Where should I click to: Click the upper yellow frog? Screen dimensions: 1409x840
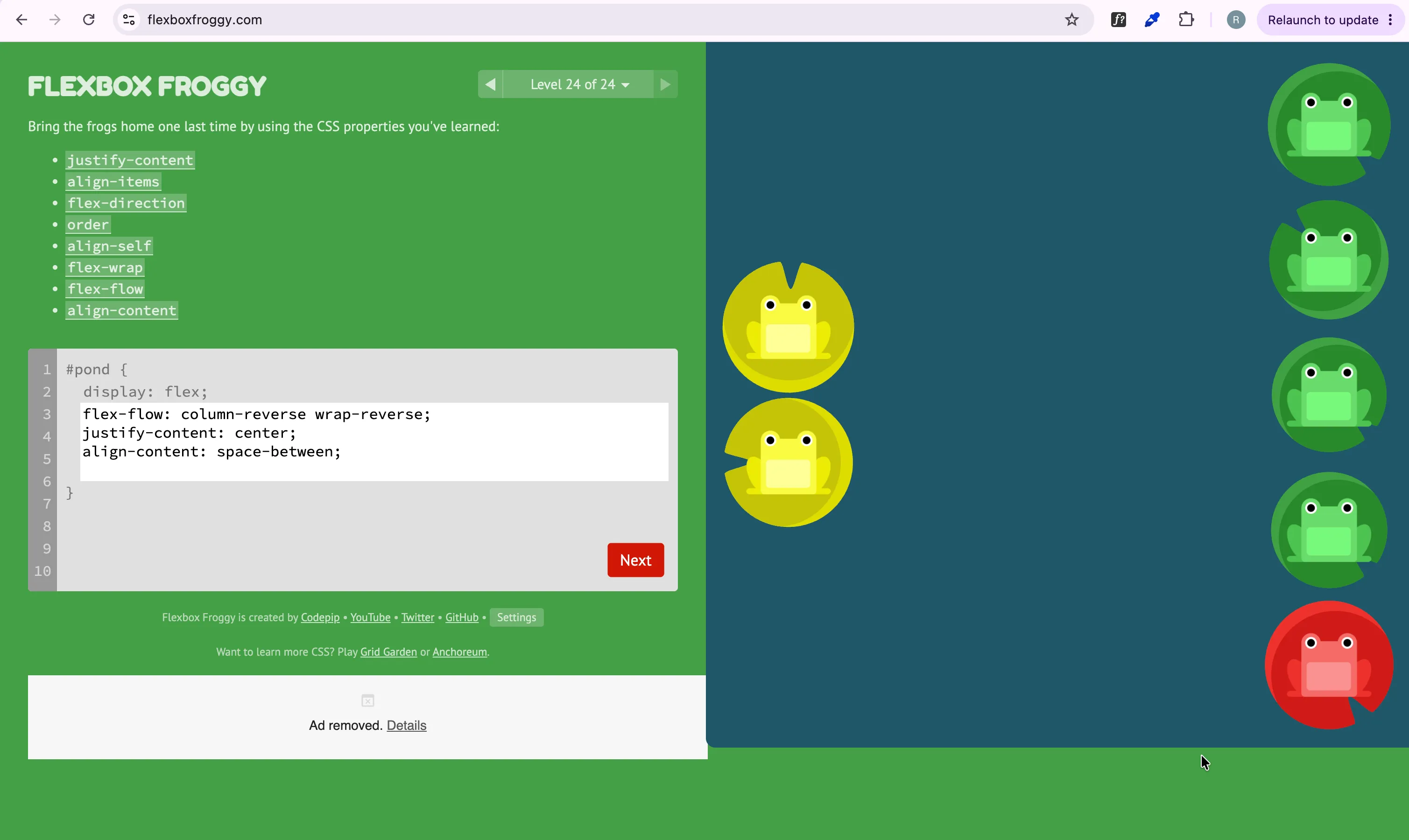point(788,327)
